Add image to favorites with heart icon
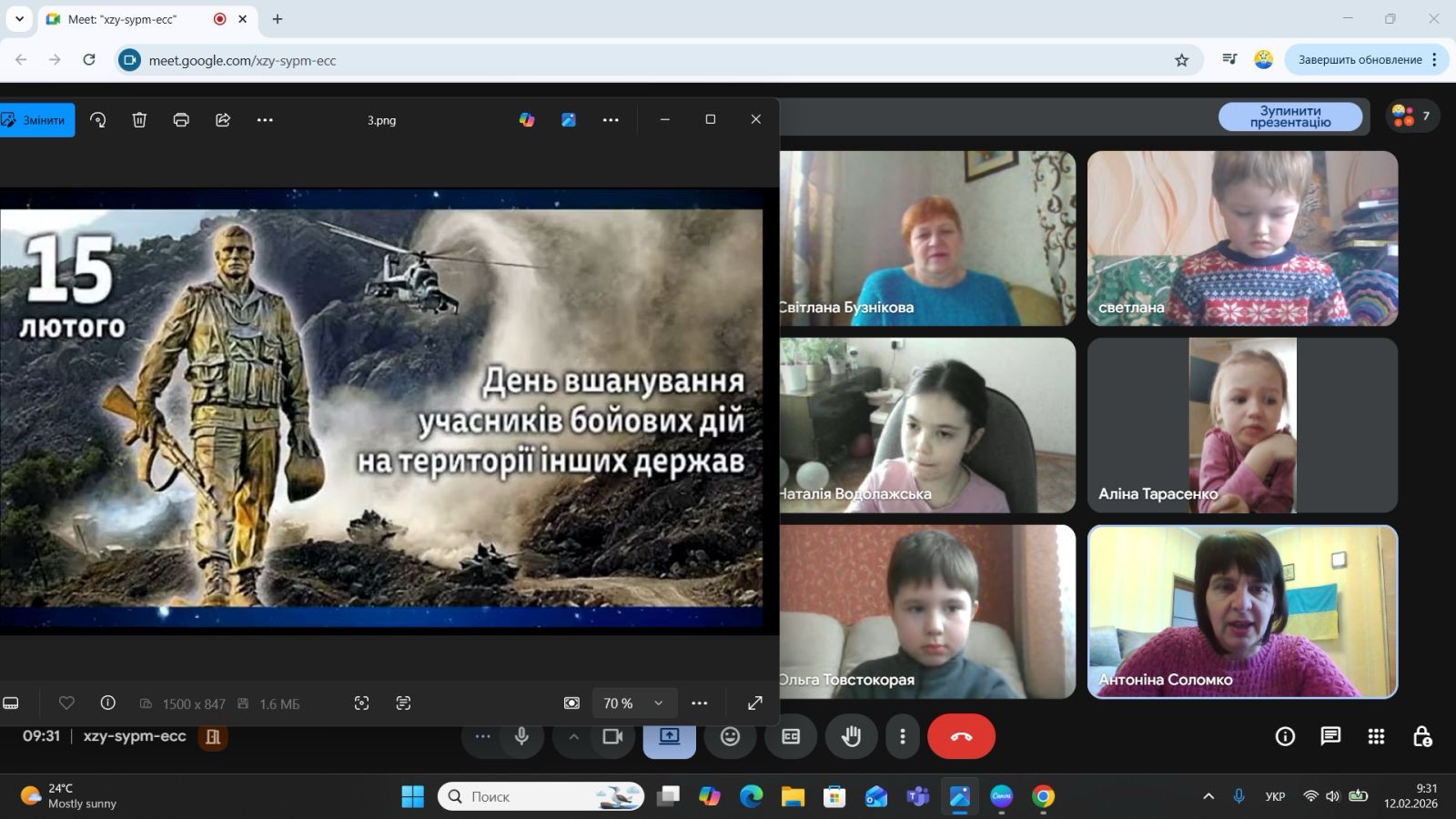The height and width of the screenshot is (819, 1456). tap(66, 703)
